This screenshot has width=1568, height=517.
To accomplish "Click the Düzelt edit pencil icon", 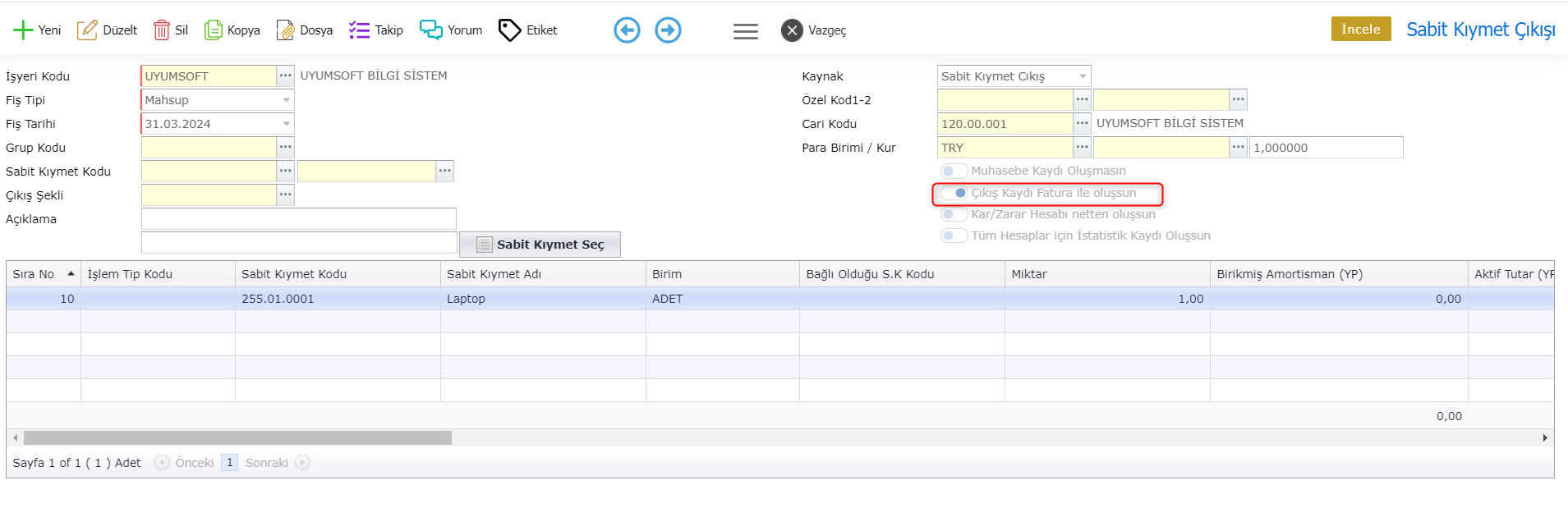I will (87, 30).
